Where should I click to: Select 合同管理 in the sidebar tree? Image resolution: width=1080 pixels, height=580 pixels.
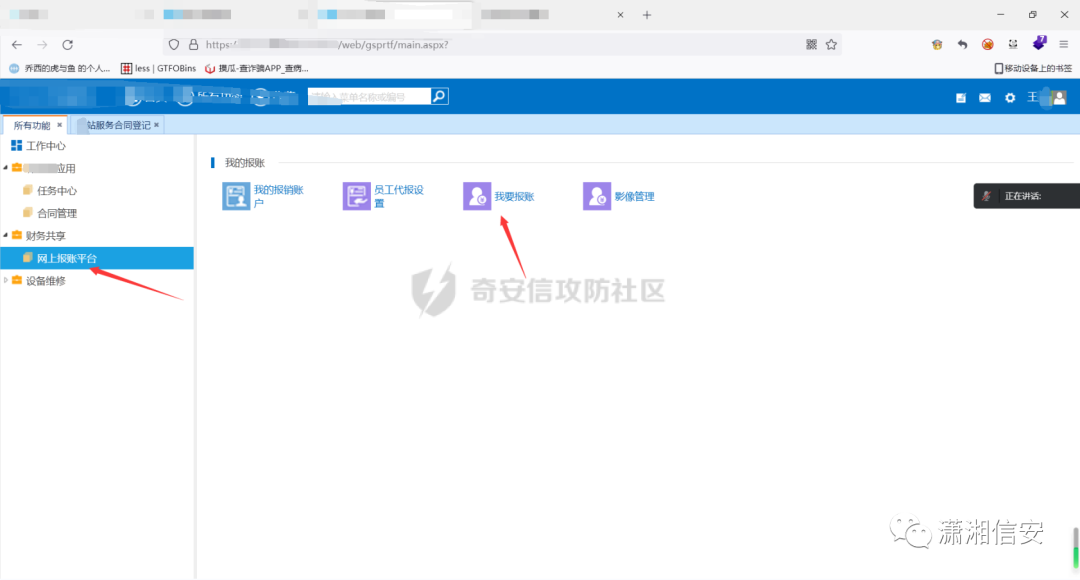(x=56, y=213)
